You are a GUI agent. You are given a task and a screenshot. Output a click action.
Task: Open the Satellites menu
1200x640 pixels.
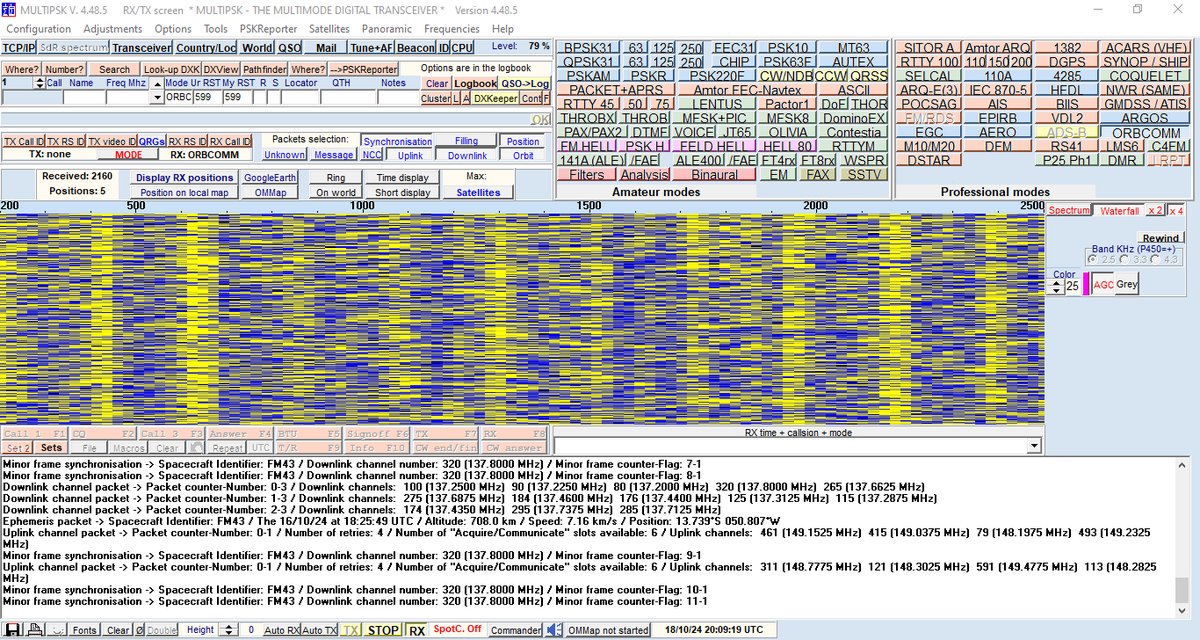point(328,29)
